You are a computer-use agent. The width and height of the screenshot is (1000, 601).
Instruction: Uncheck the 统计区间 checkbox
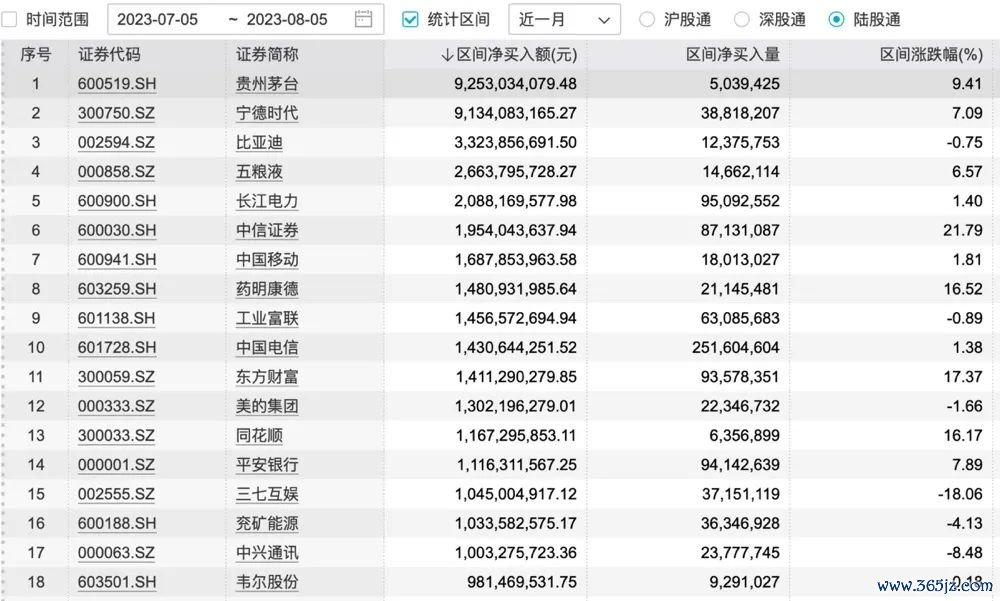410,19
